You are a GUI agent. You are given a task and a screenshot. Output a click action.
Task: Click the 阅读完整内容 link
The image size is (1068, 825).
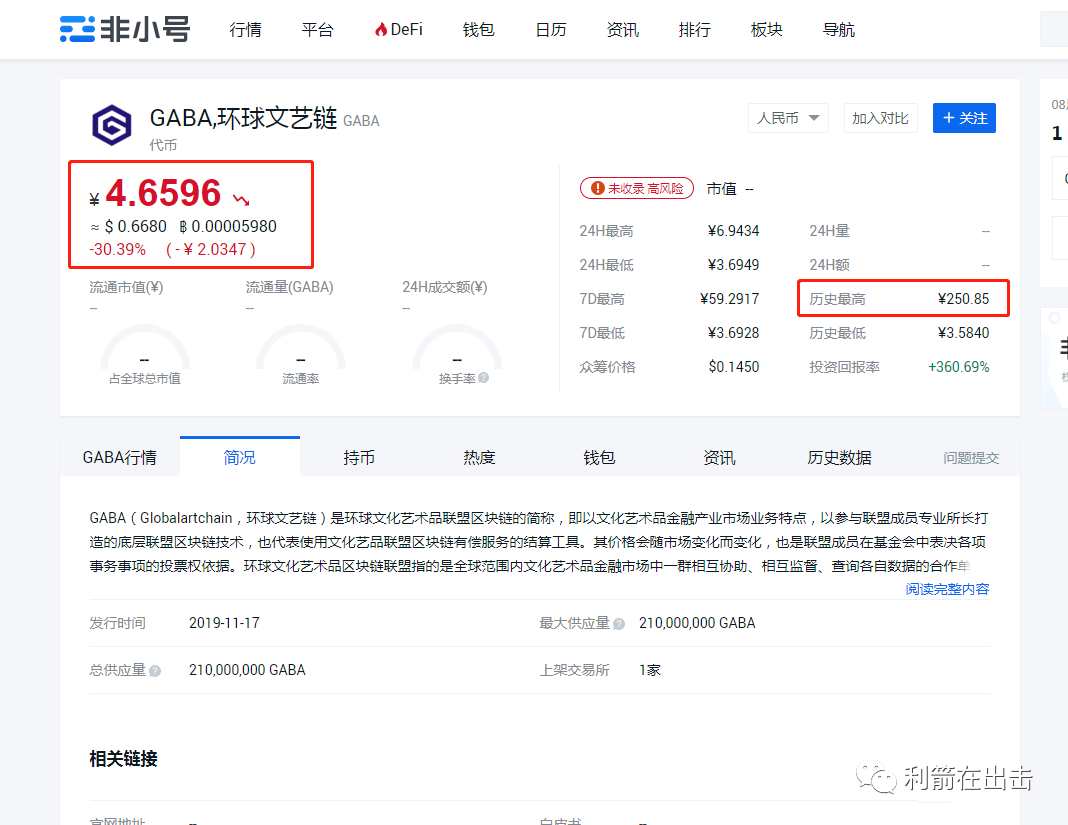click(947, 589)
